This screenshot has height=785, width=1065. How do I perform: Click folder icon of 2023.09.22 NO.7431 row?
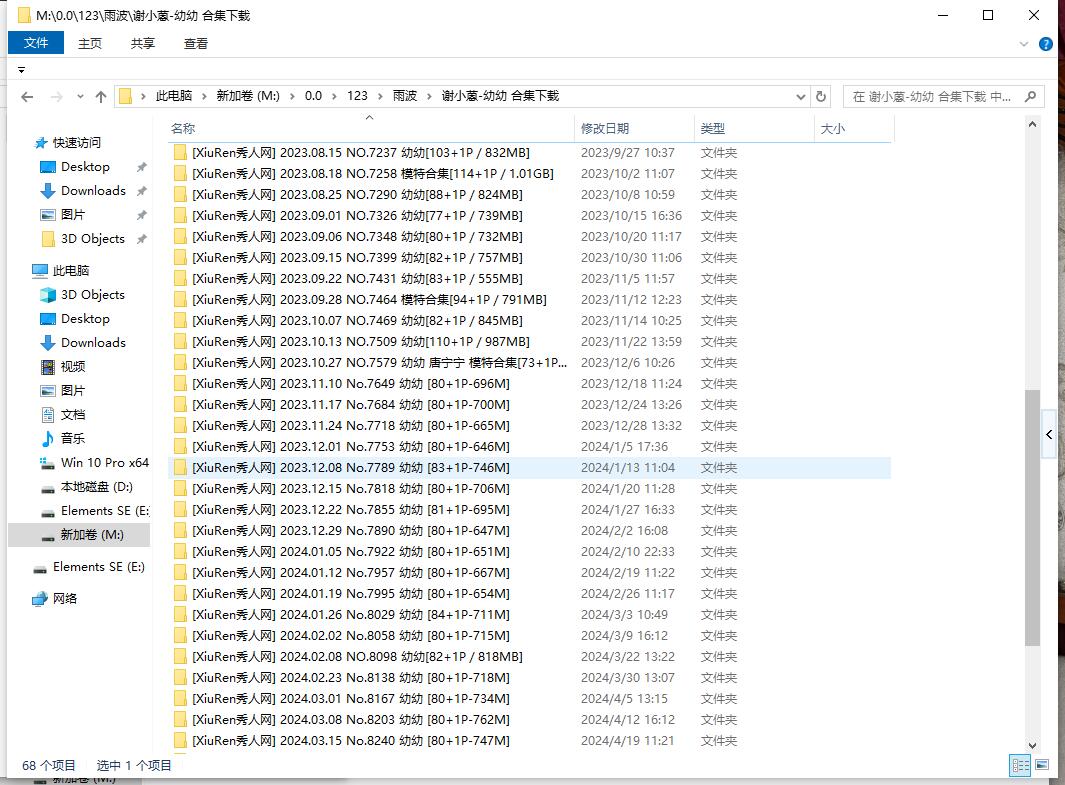pos(180,279)
